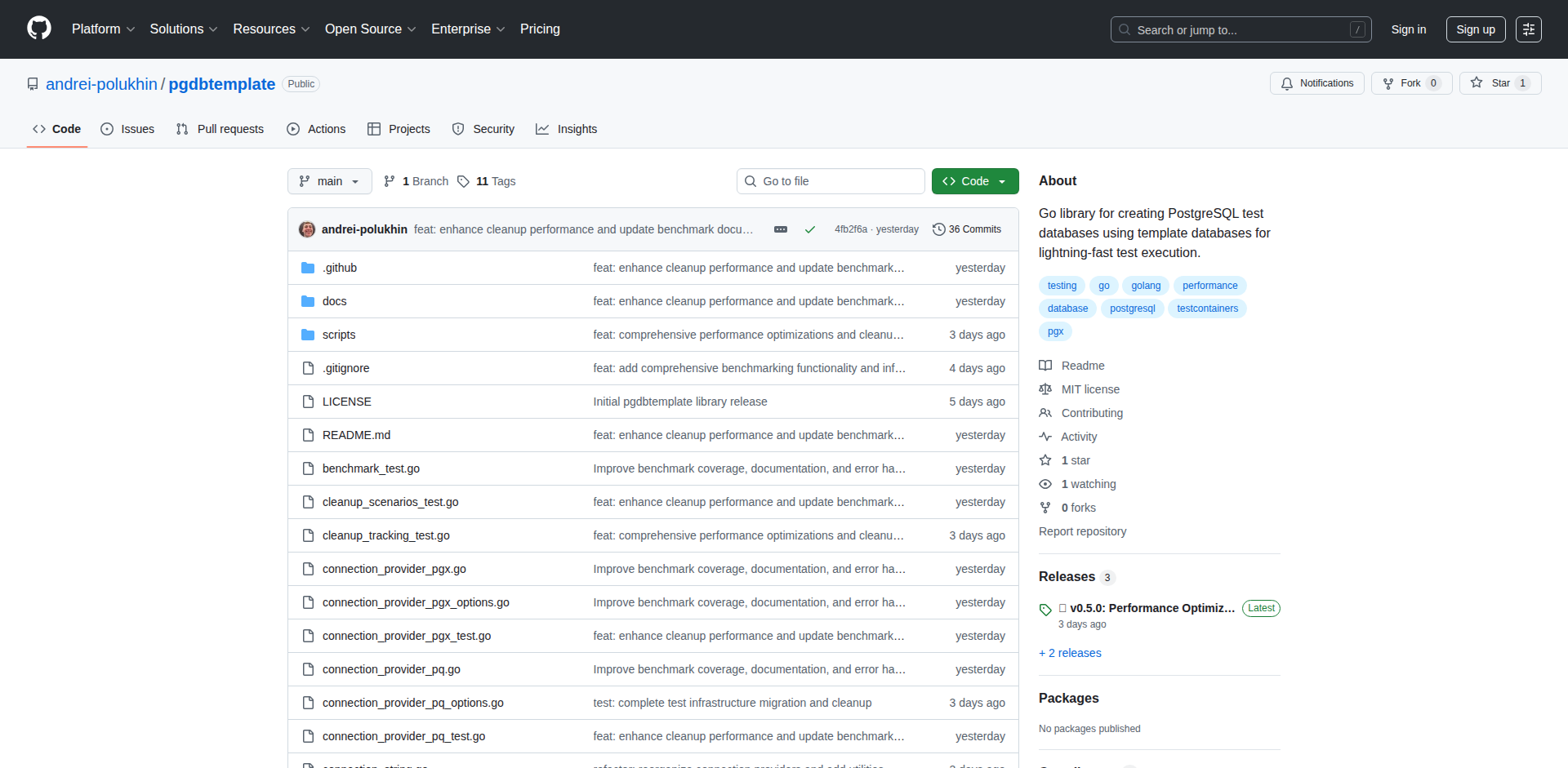
Task: Click the Go to file field
Action: (831, 181)
